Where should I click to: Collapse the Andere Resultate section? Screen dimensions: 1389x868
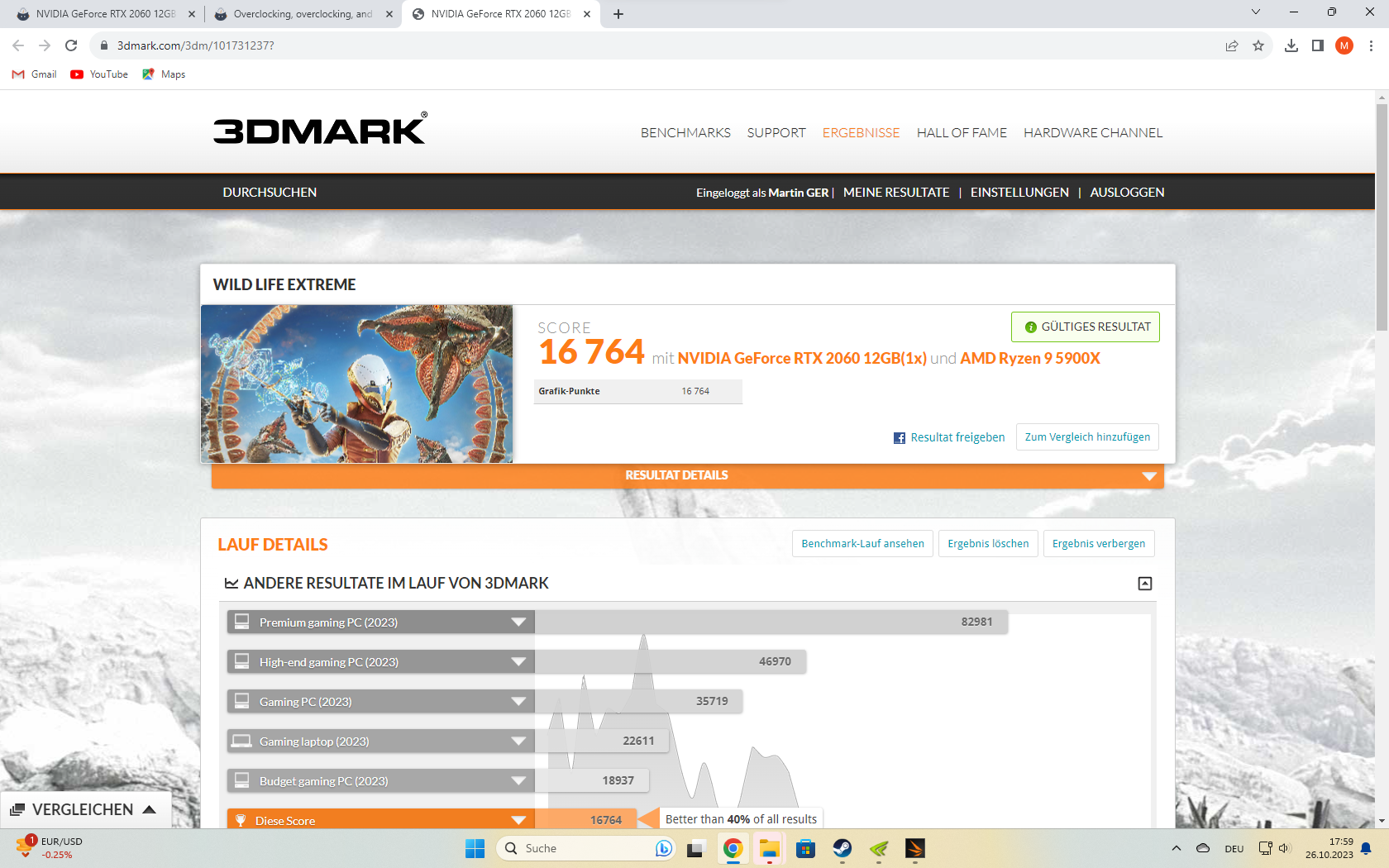point(1145,584)
